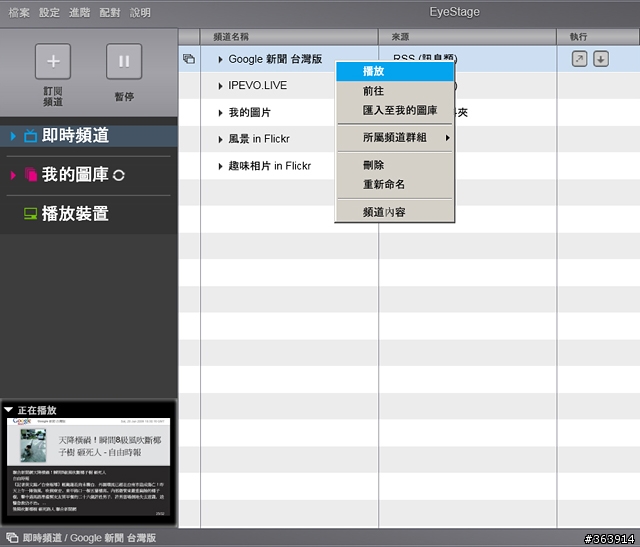
Task: Click the green monitor icon next to 播放裝置
Action: [30, 213]
